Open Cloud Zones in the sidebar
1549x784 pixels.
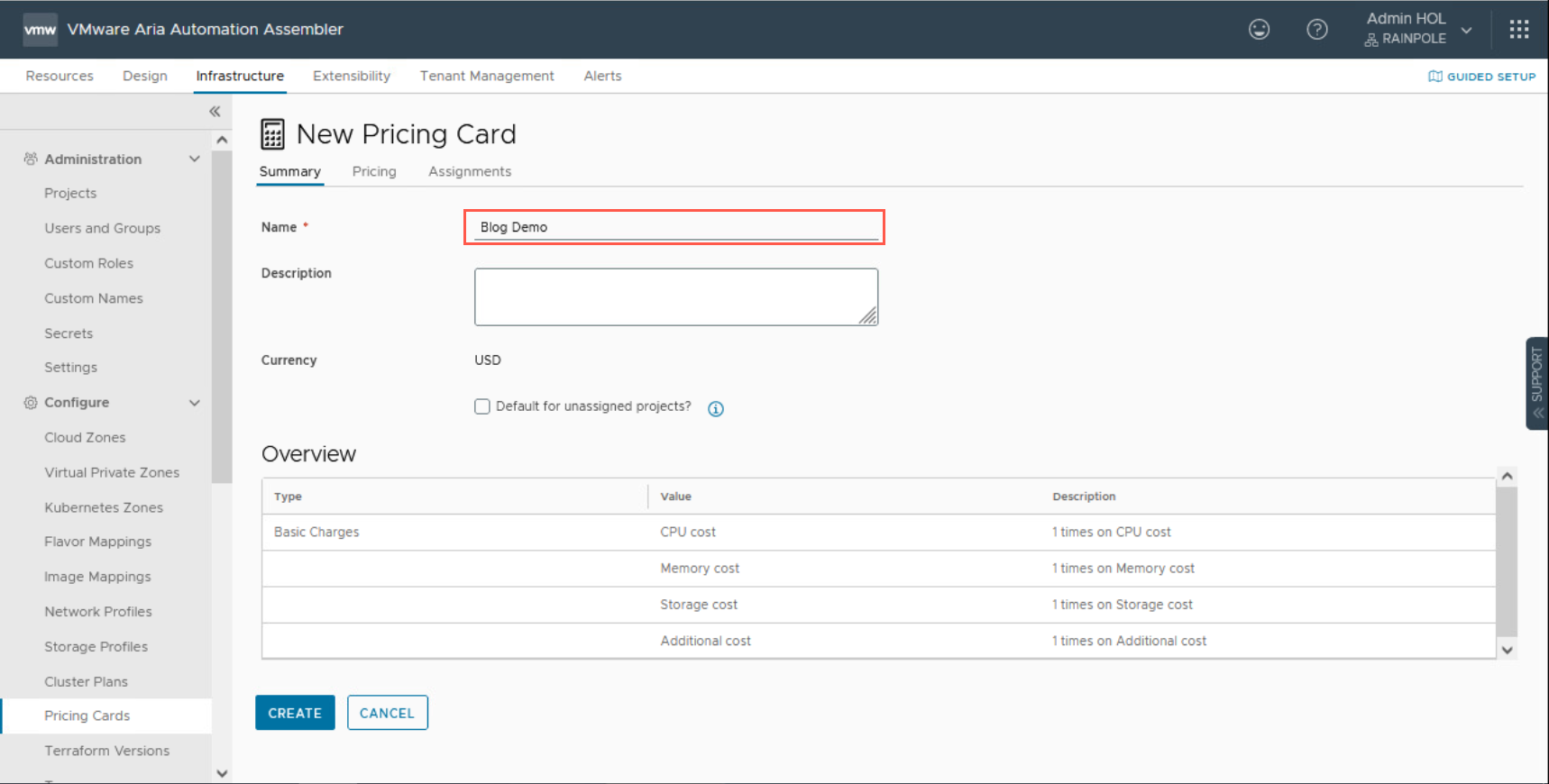coord(85,437)
